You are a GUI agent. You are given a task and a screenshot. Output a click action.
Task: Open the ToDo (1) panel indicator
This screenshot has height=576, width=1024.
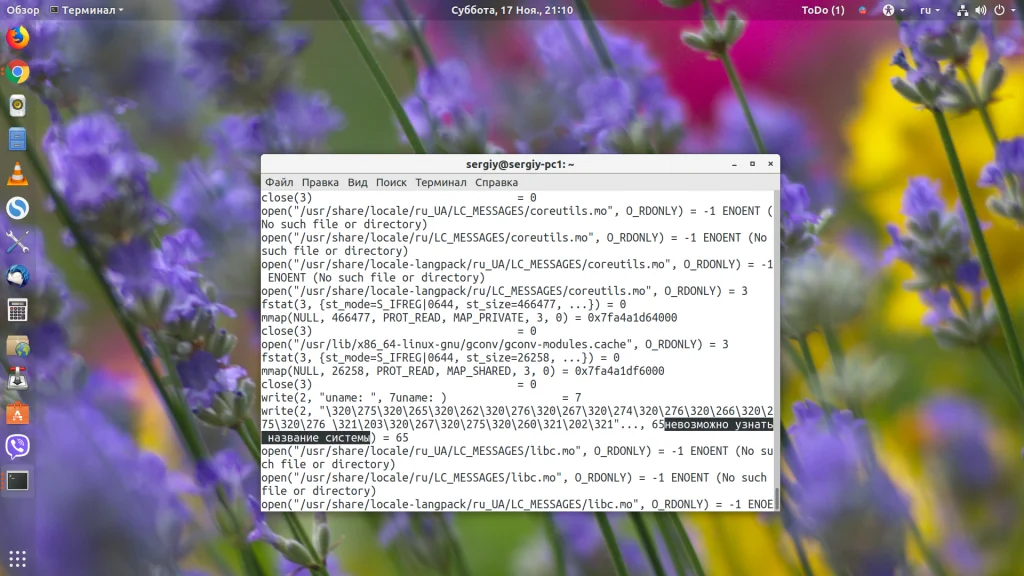click(823, 10)
